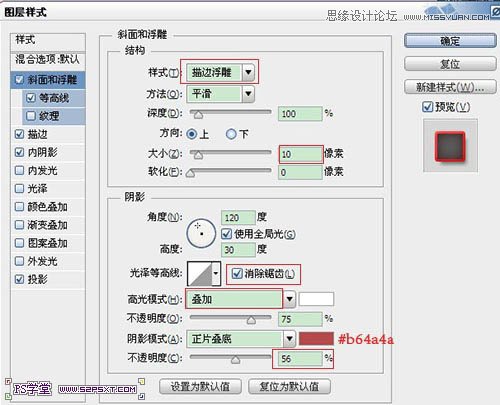Click shadow opacity field 56
The width and height of the screenshot is (500, 405).
click(300, 358)
